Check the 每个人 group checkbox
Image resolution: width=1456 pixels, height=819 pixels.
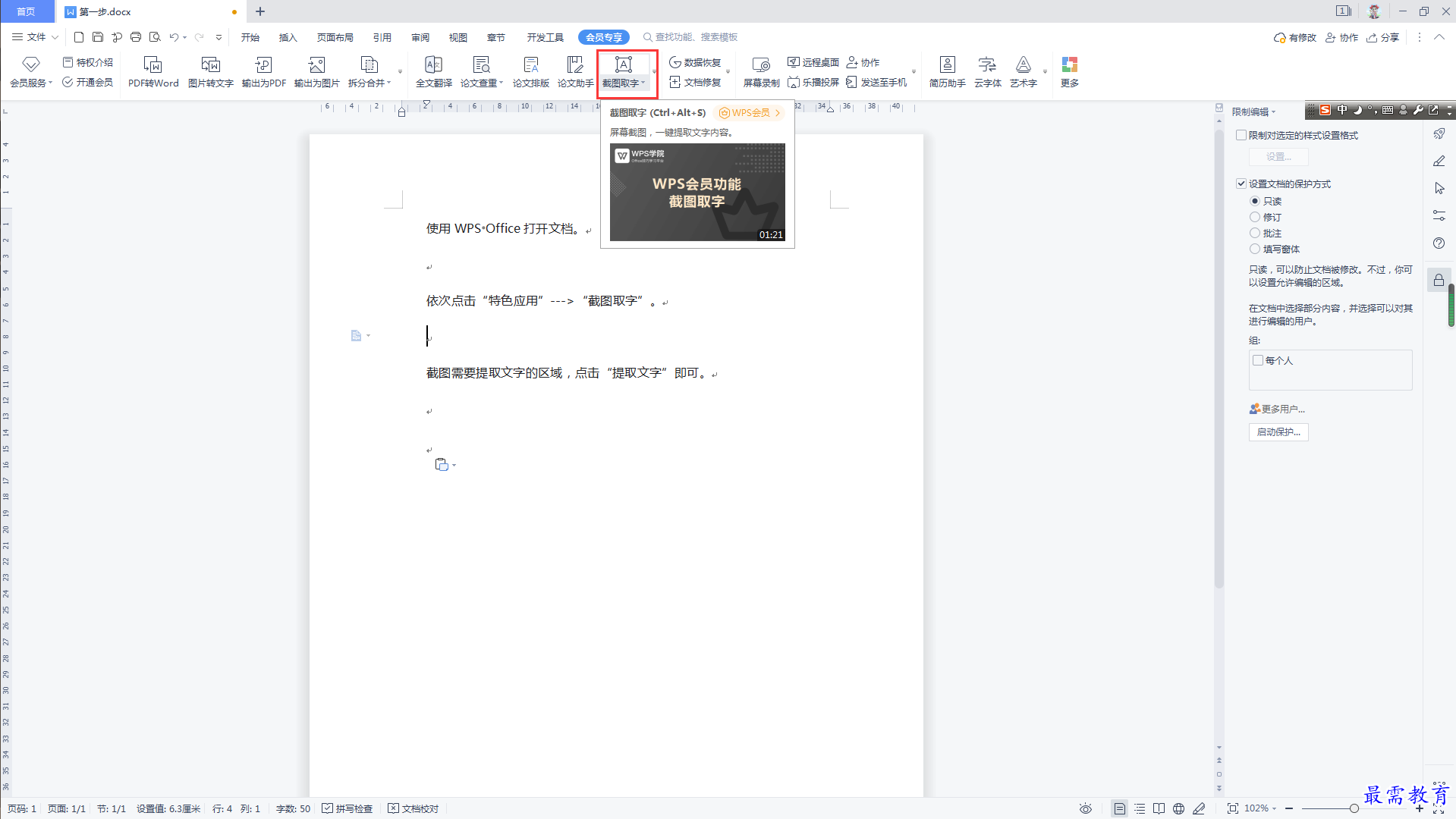click(x=1258, y=360)
